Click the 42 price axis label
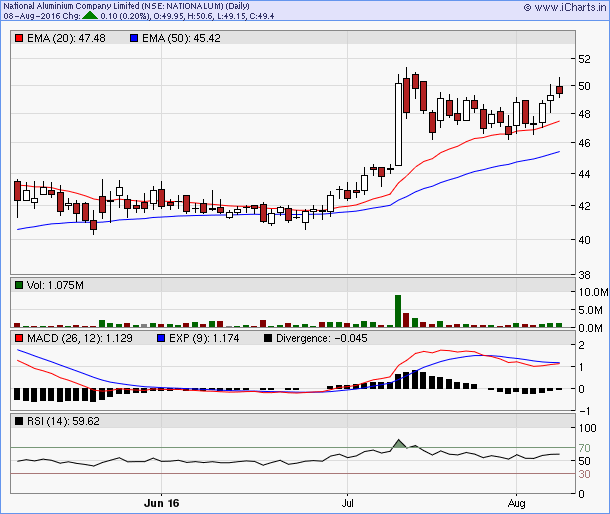610x514 pixels. [x=584, y=206]
